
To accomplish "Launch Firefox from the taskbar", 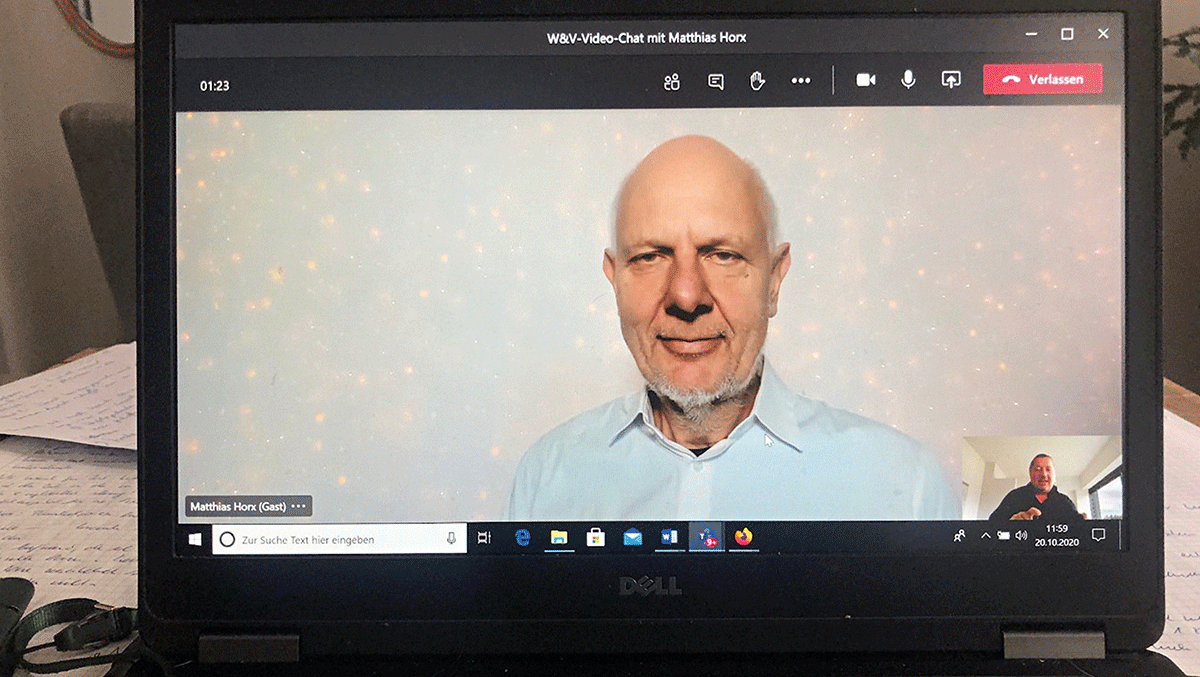I will [x=743, y=538].
